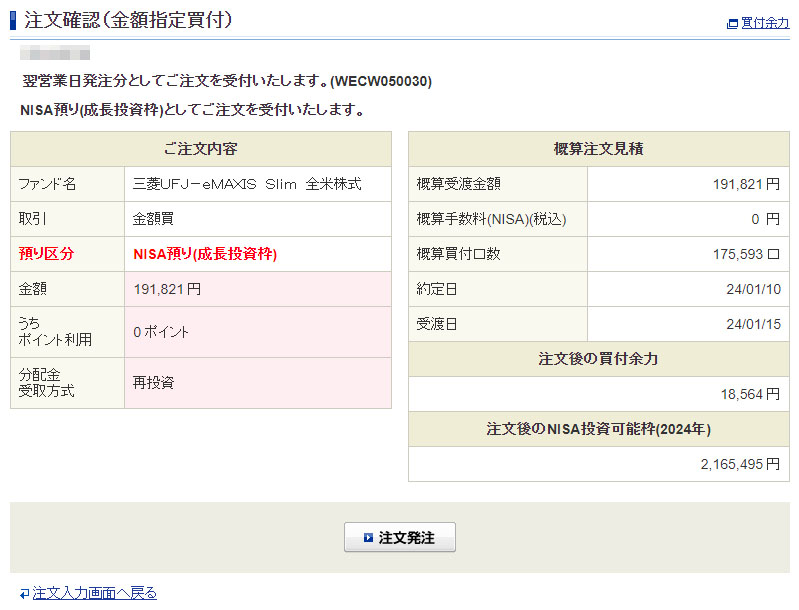
Task: Select the fund name eMAXIS Slim 全米株式
Action: [x=247, y=184]
